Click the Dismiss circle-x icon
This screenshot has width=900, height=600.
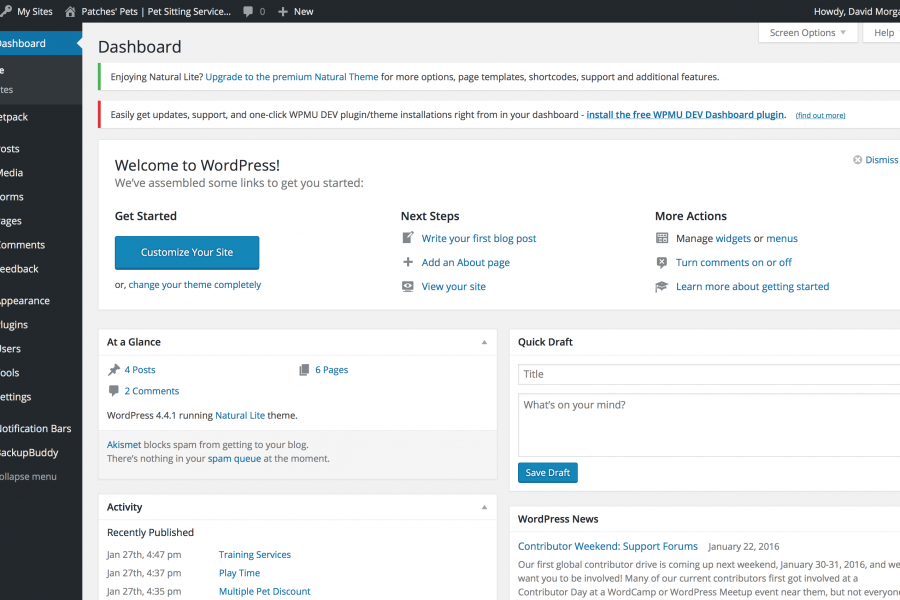click(858, 160)
